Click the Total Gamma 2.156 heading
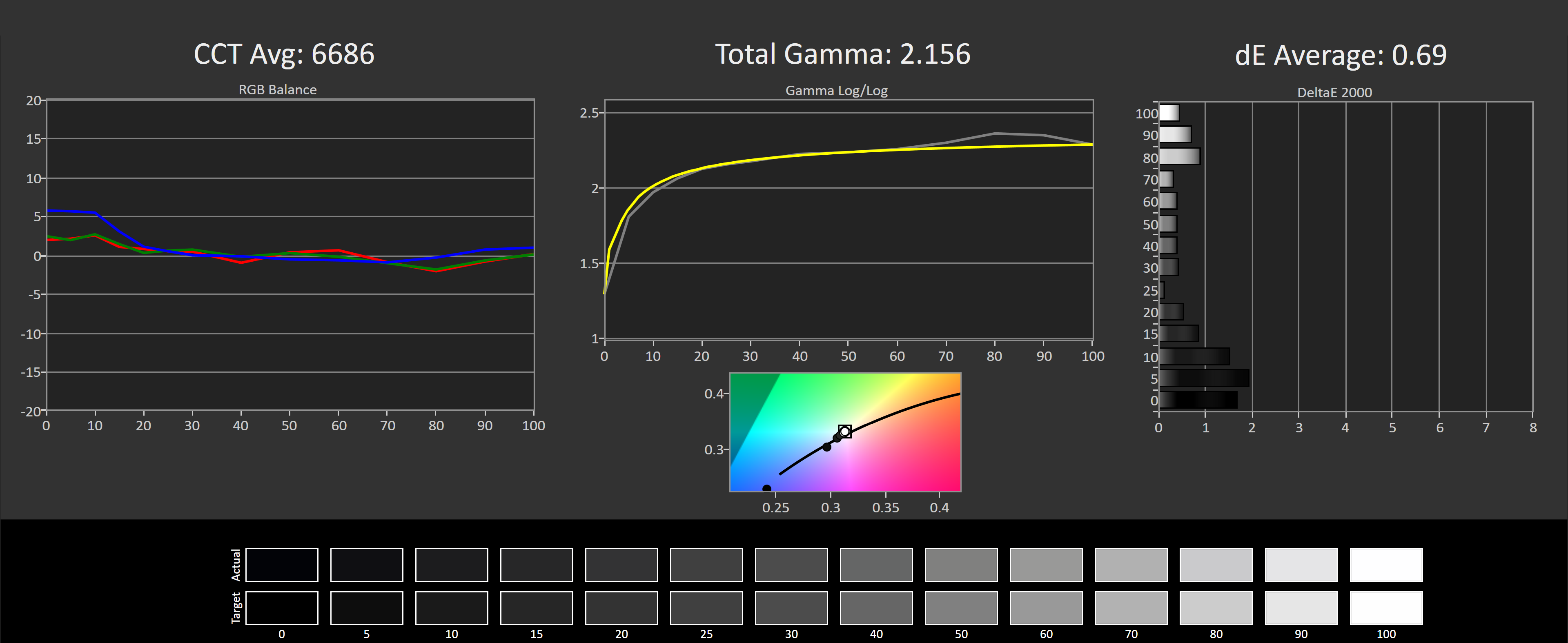Image resolution: width=1568 pixels, height=643 pixels. 842,54
